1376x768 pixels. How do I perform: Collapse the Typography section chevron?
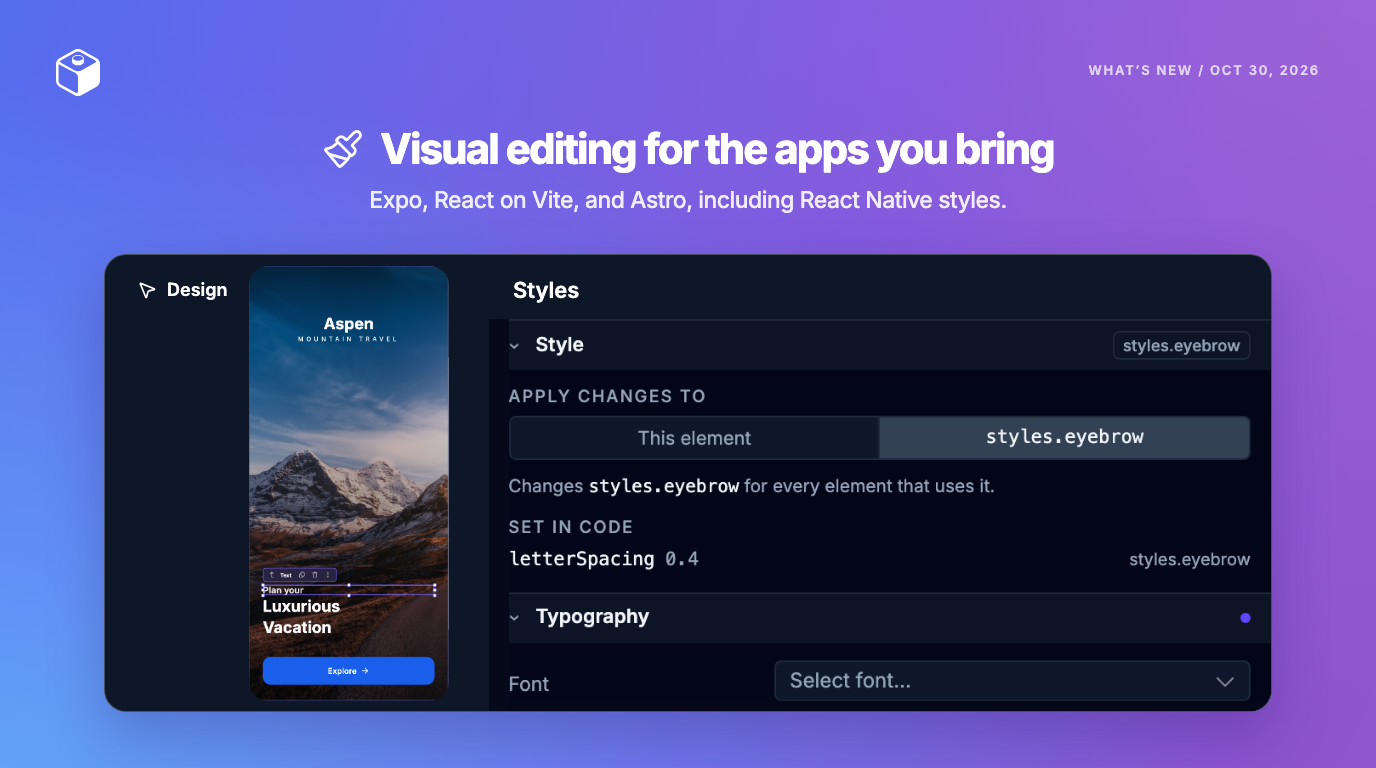tap(515, 617)
